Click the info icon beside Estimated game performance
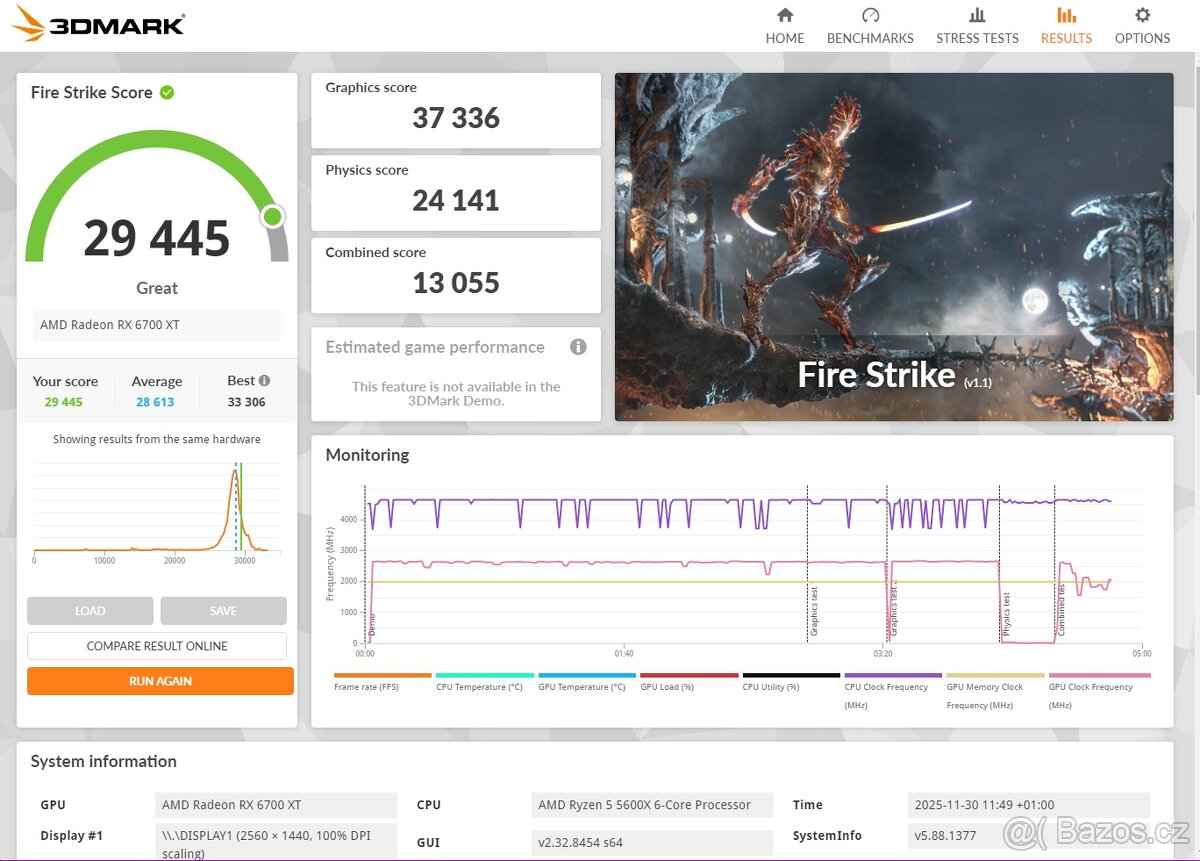The image size is (1200, 861). tap(578, 347)
